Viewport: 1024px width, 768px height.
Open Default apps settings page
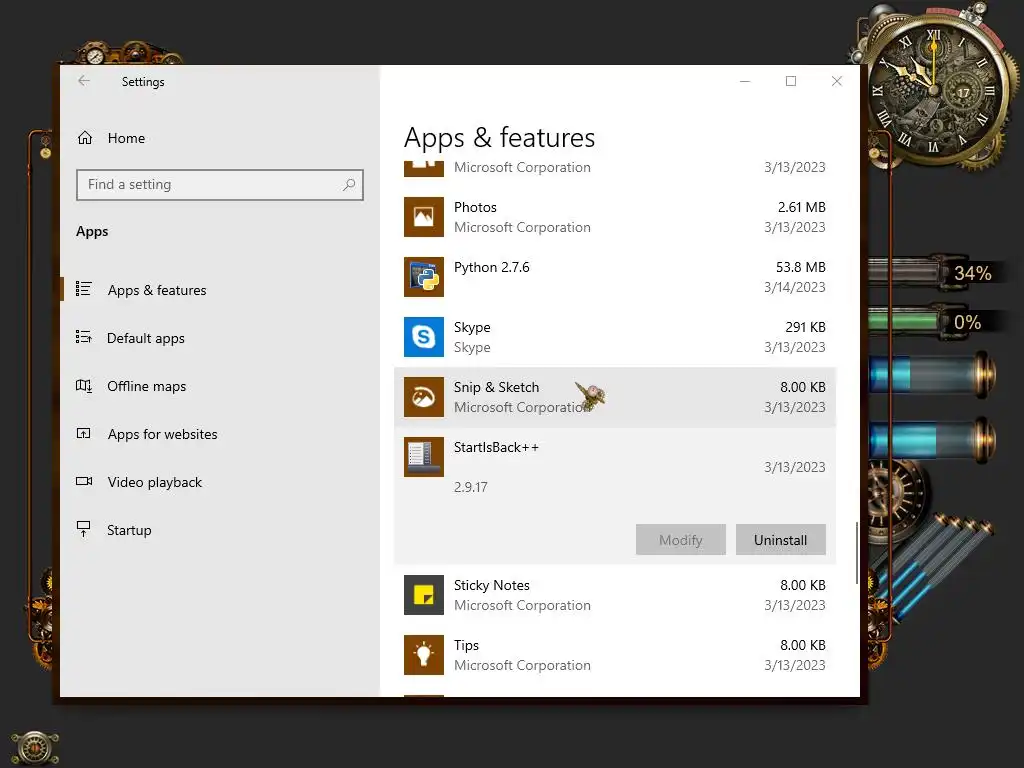(146, 338)
